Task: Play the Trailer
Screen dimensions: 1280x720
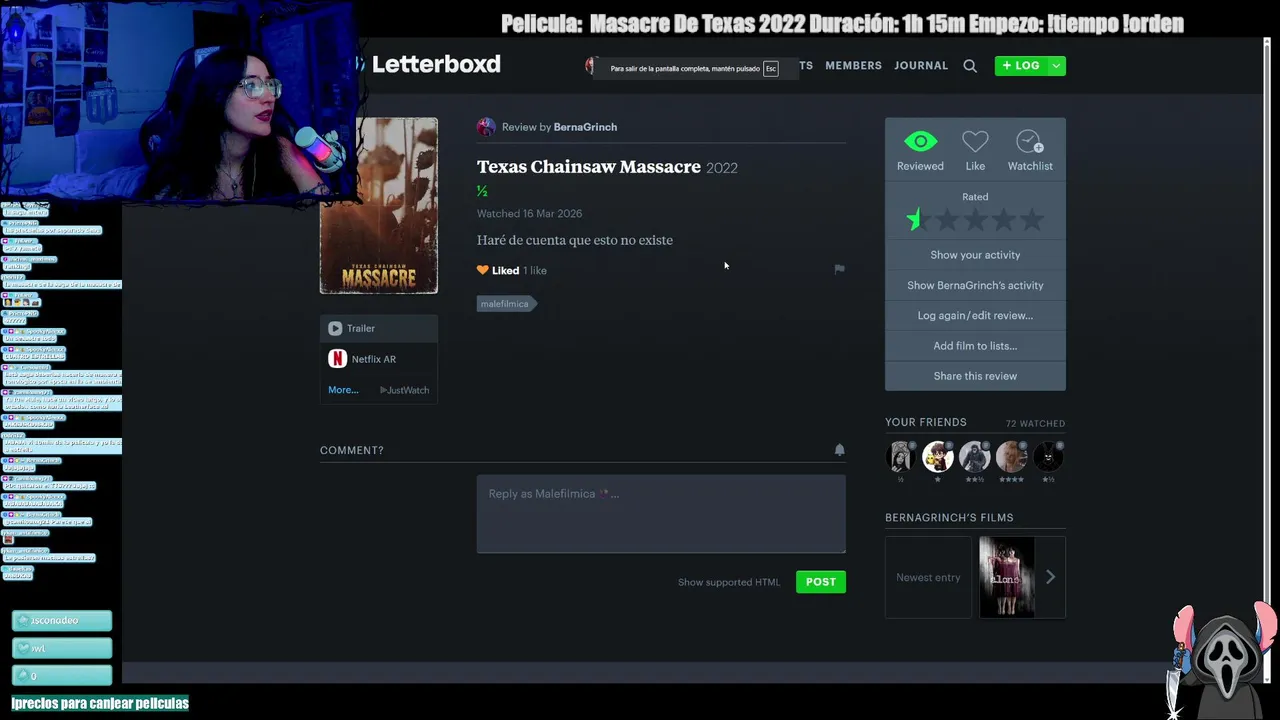Action: 379,328
